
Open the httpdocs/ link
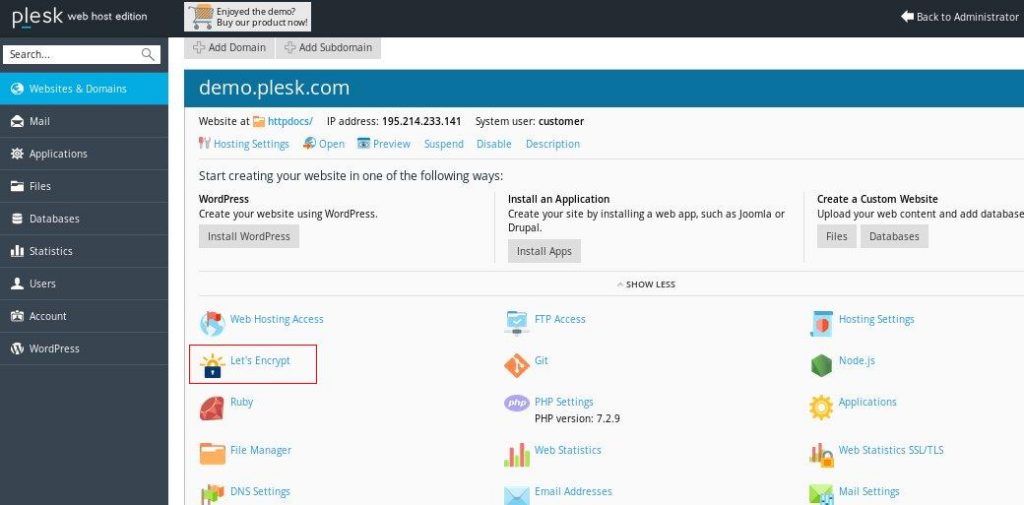pyautogui.click(x=290, y=122)
